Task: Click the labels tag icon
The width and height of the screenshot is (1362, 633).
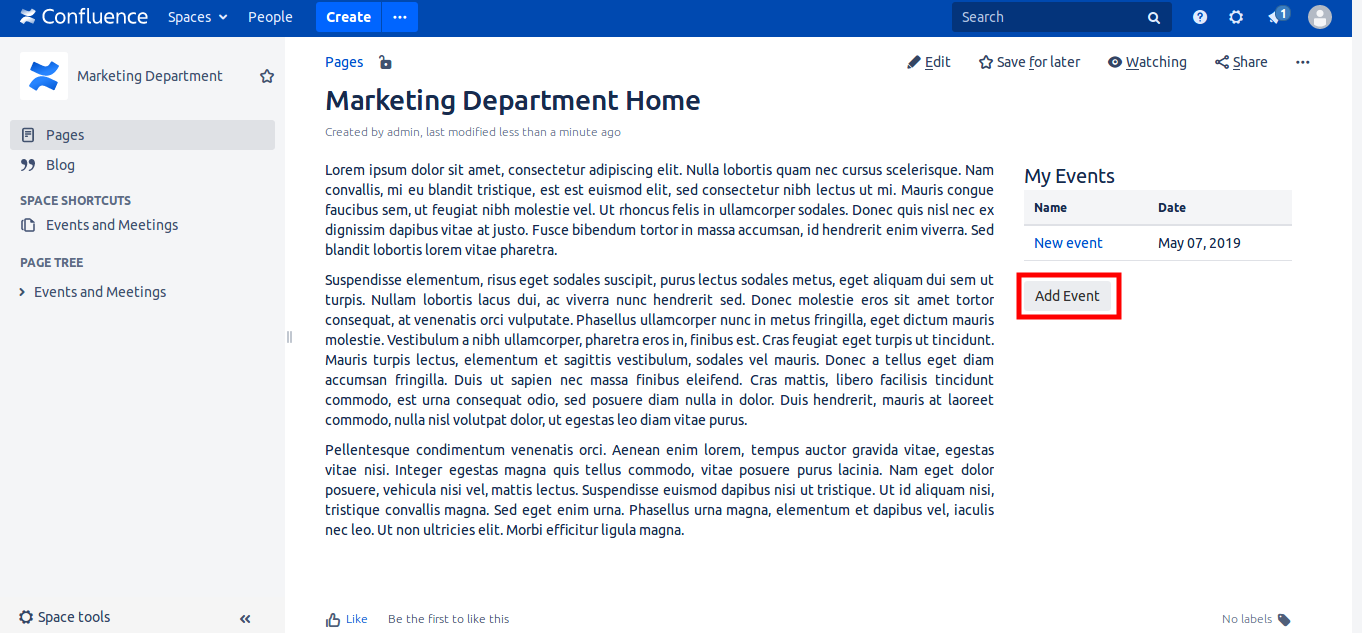Action: [x=1285, y=619]
